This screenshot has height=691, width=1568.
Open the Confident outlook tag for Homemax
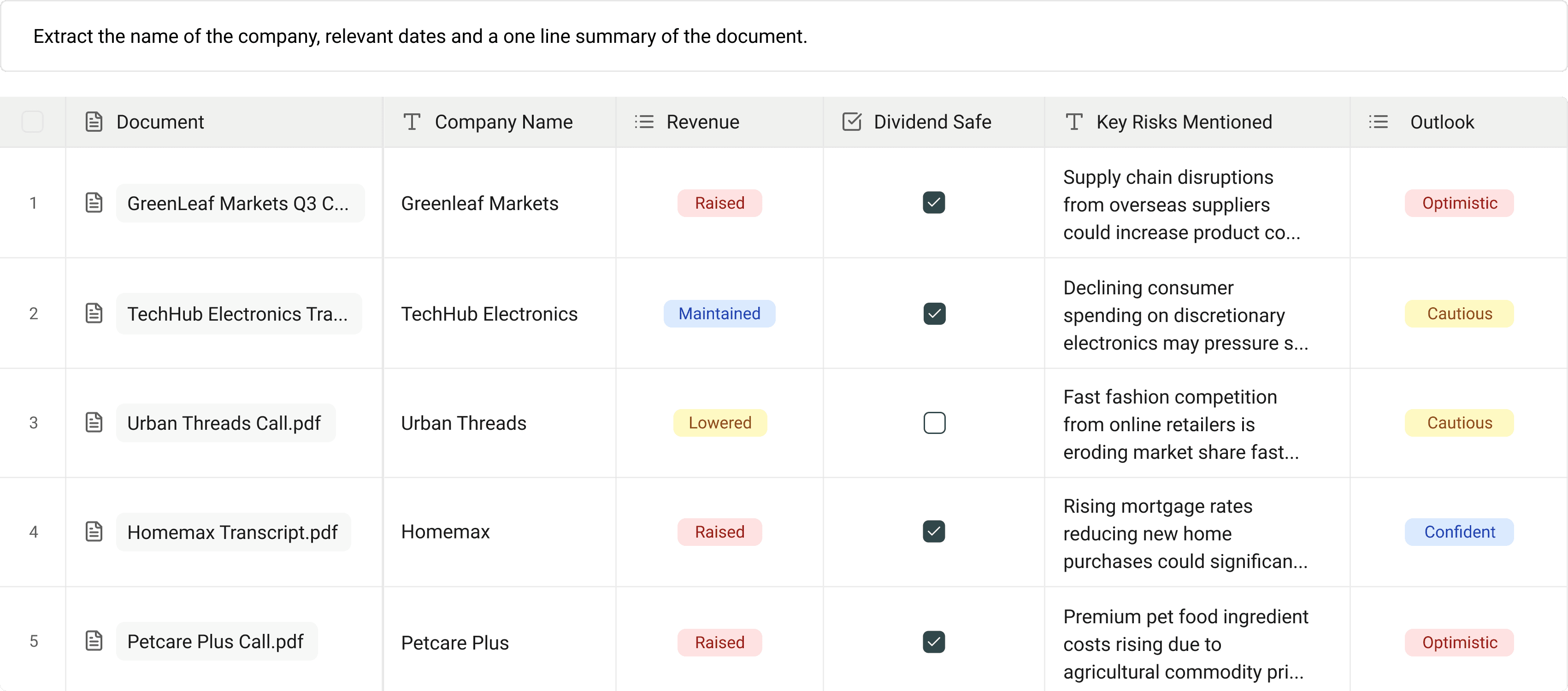1459,532
